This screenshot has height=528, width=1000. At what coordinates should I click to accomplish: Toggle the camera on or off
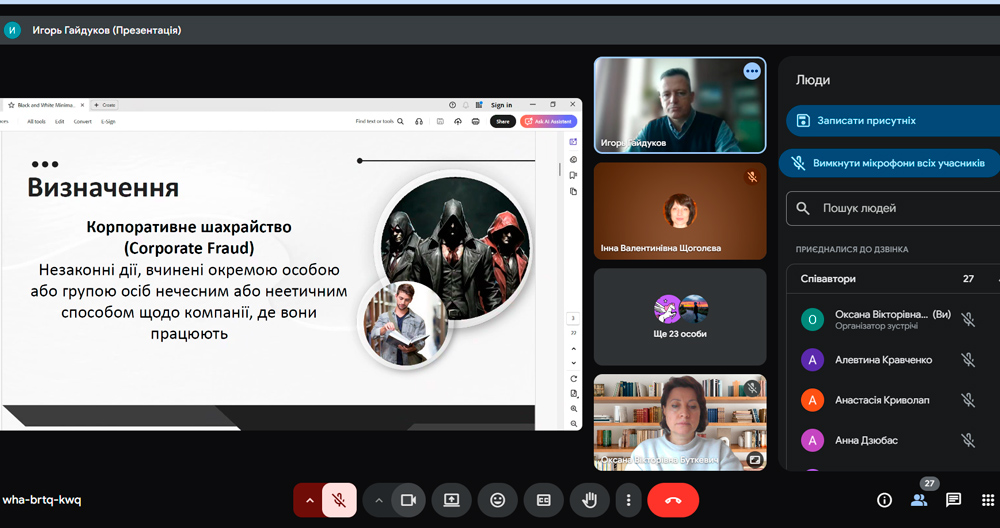(408, 500)
